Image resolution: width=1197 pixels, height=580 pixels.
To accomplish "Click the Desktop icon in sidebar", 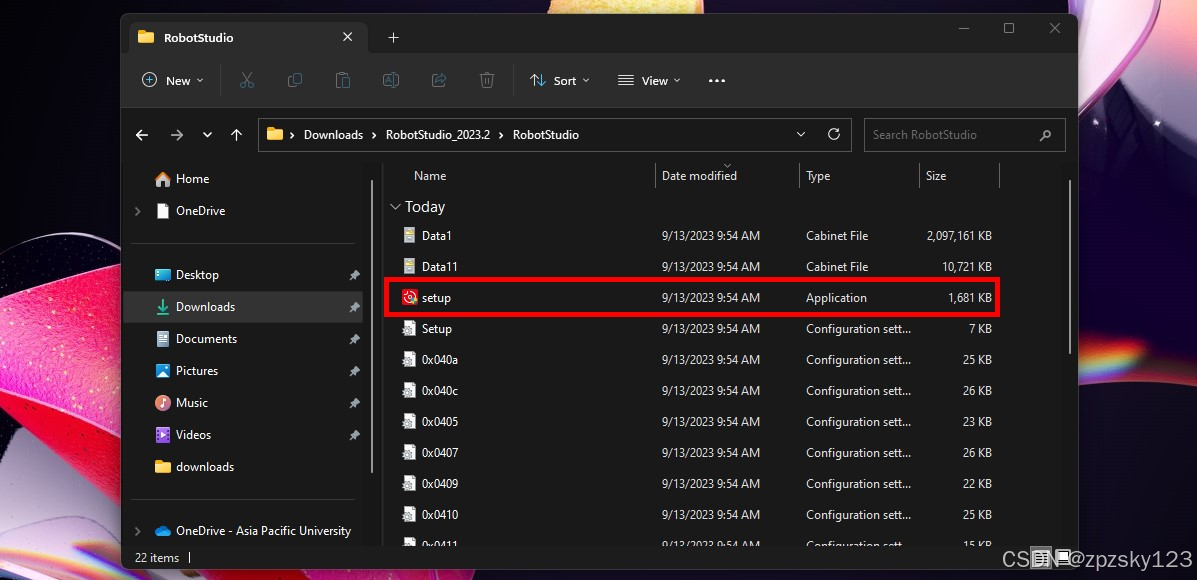I will coord(163,275).
